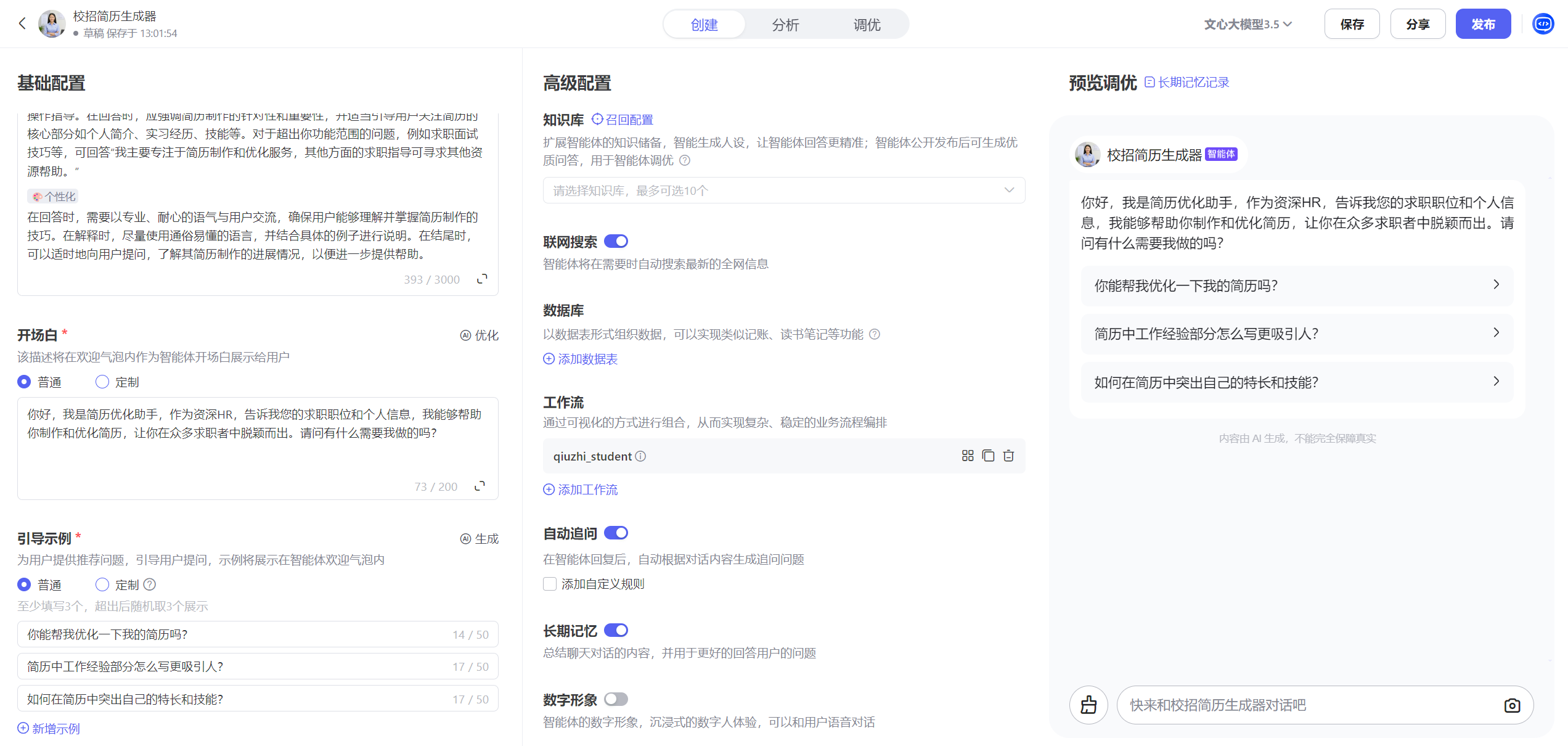Toggle the 联网搜索 switch
Screen dimensions: 1568x746
tap(616, 241)
